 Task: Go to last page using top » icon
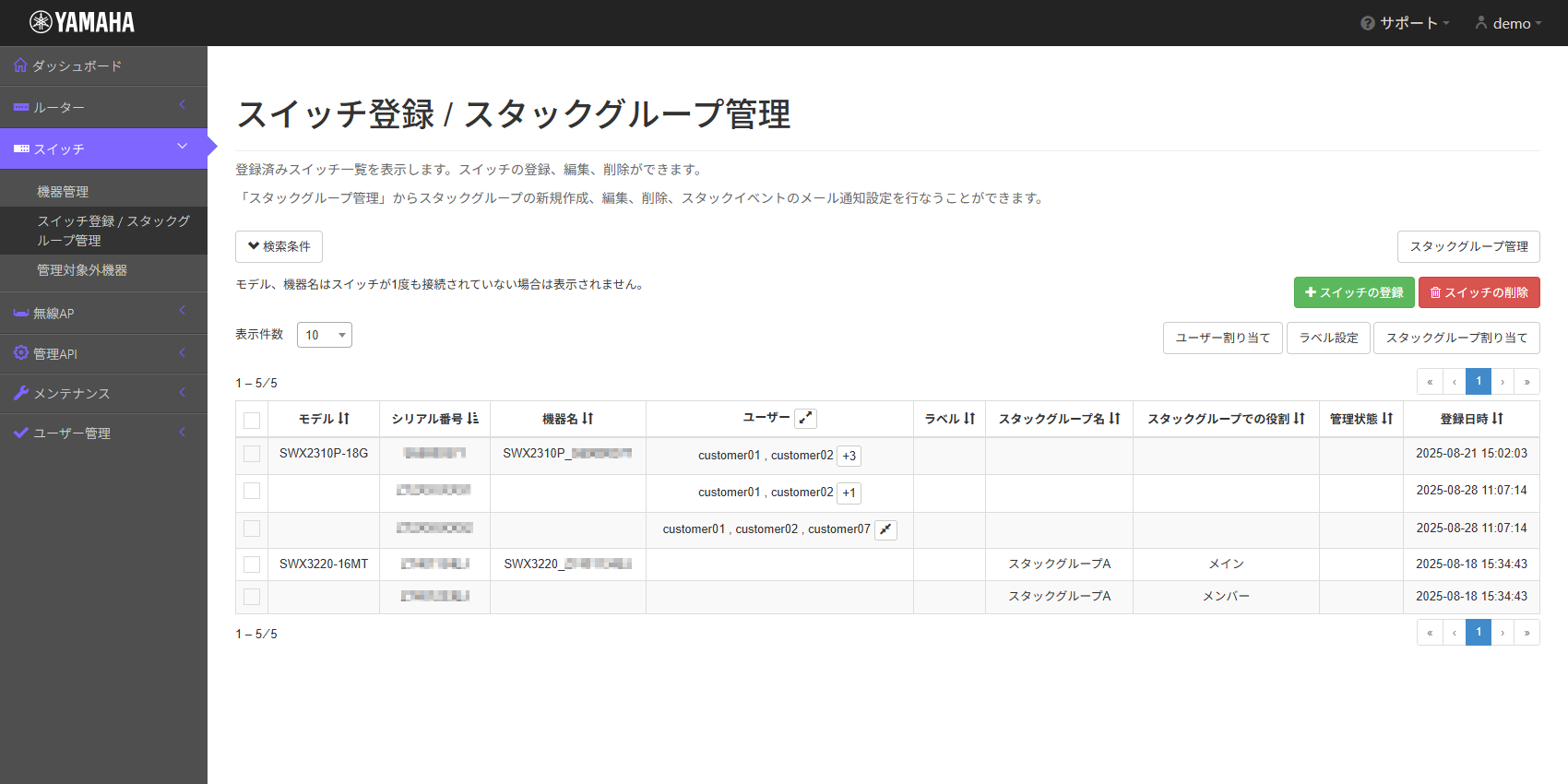[x=1526, y=382]
